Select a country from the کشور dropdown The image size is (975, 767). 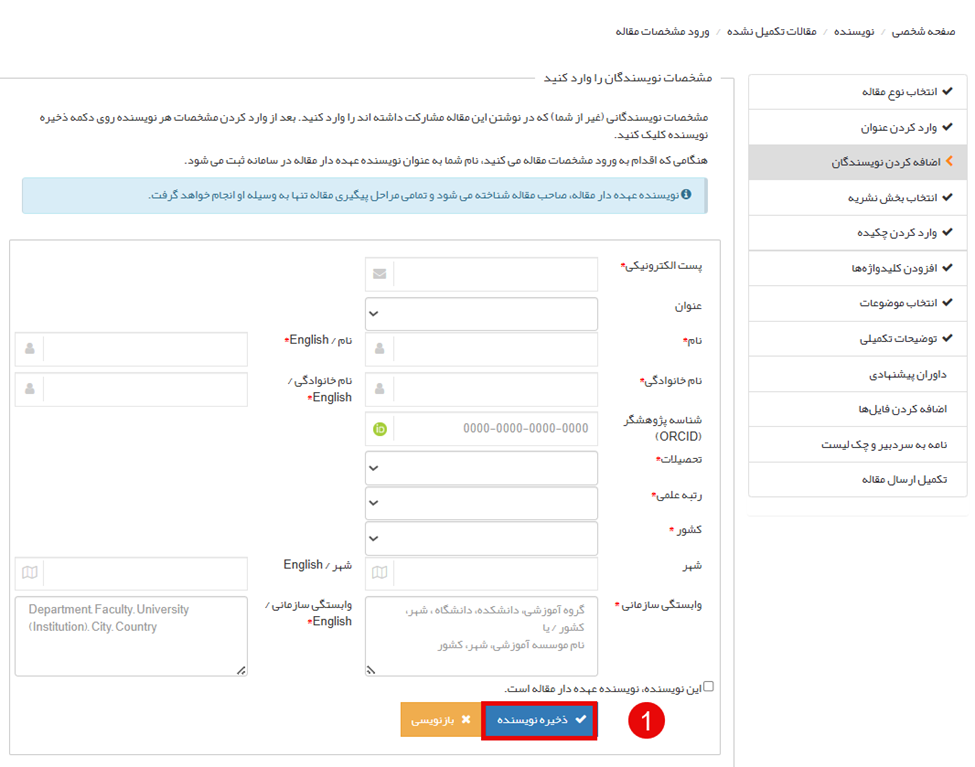[481, 538]
